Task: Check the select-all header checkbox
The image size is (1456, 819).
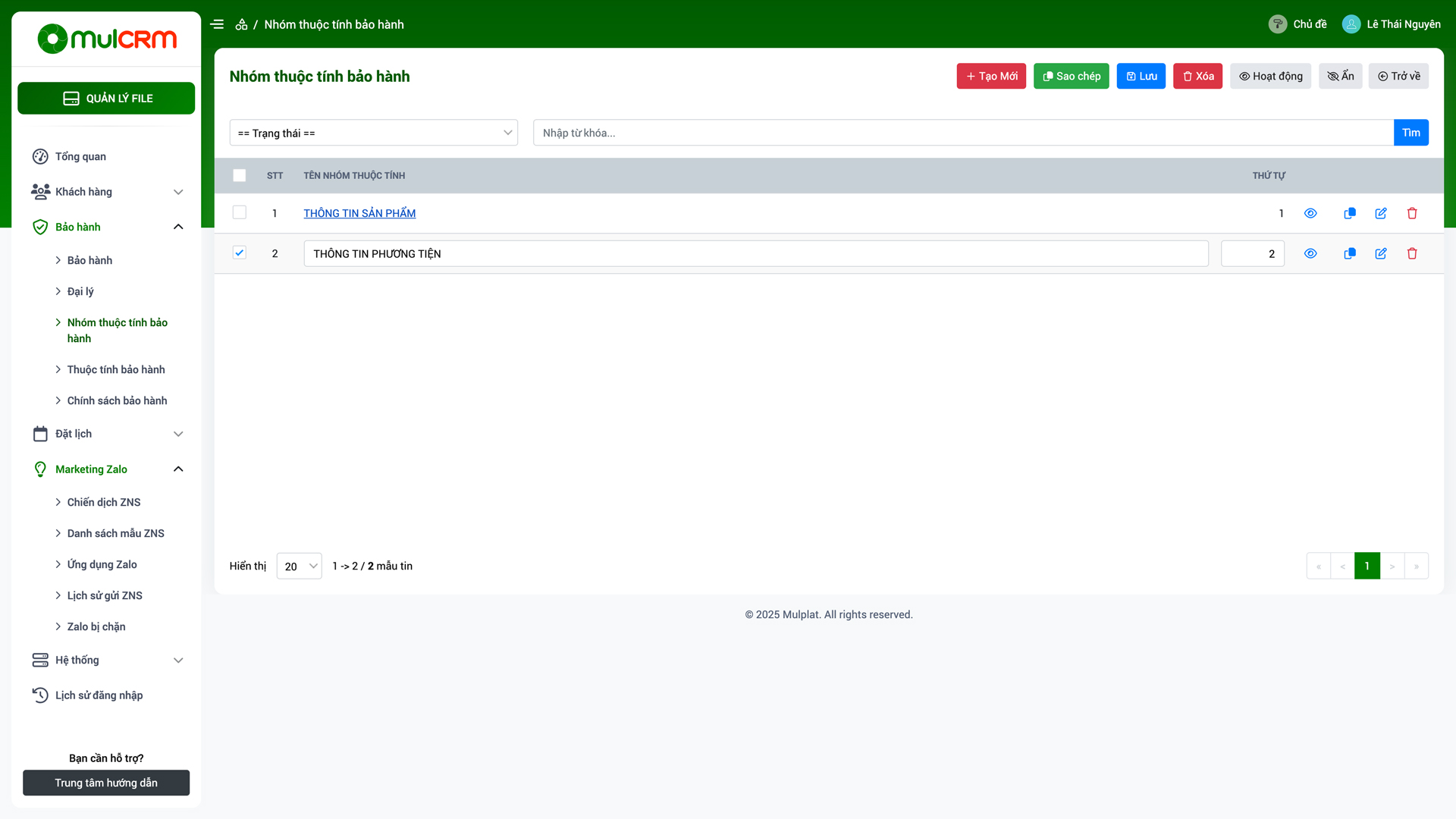Action: click(x=240, y=175)
